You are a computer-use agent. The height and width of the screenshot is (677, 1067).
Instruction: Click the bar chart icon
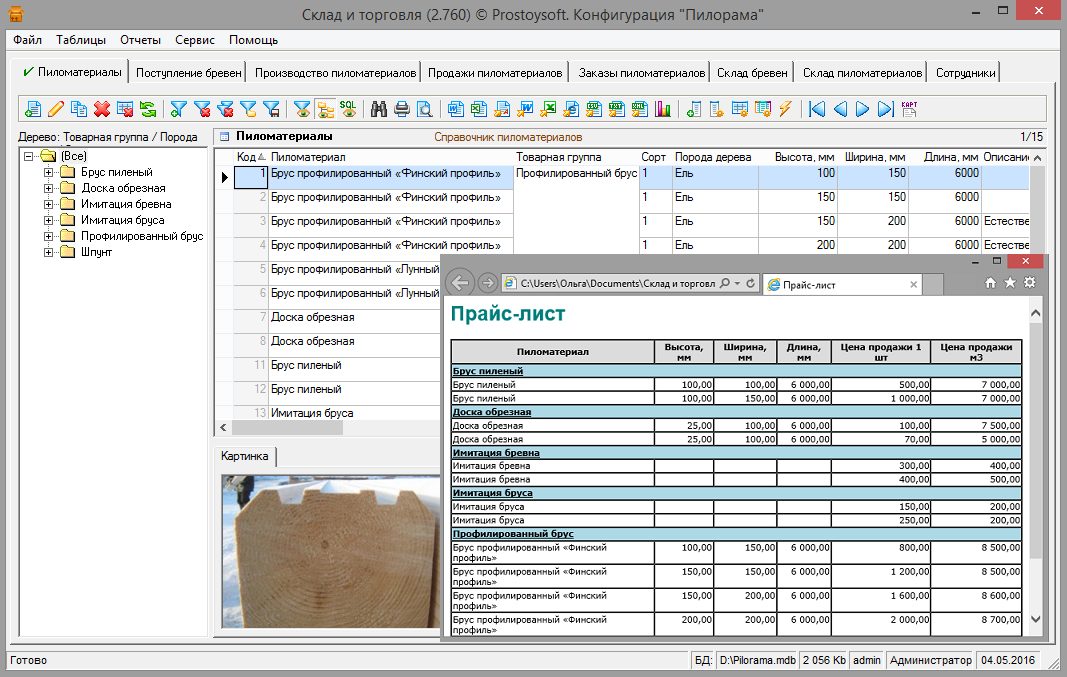click(x=662, y=109)
